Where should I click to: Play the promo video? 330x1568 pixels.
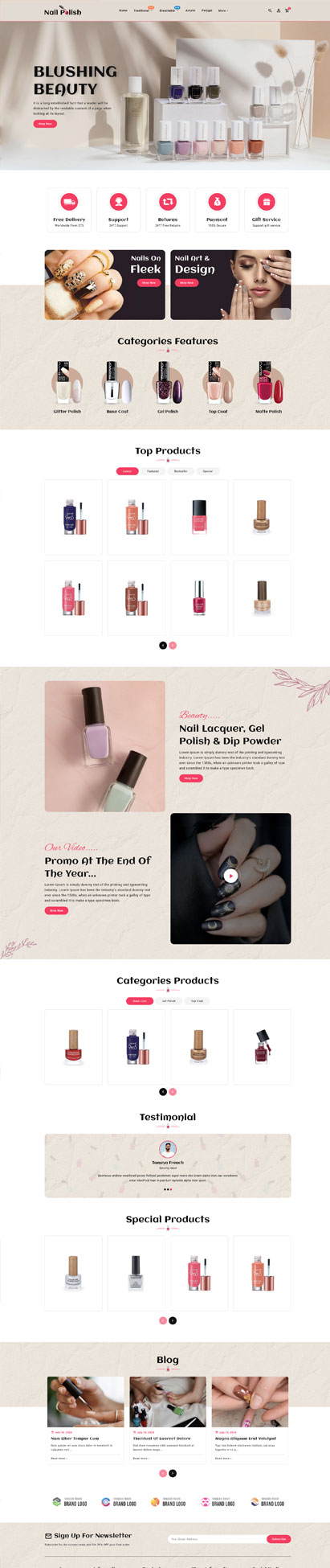pyautogui.click(x=230, y=876)
